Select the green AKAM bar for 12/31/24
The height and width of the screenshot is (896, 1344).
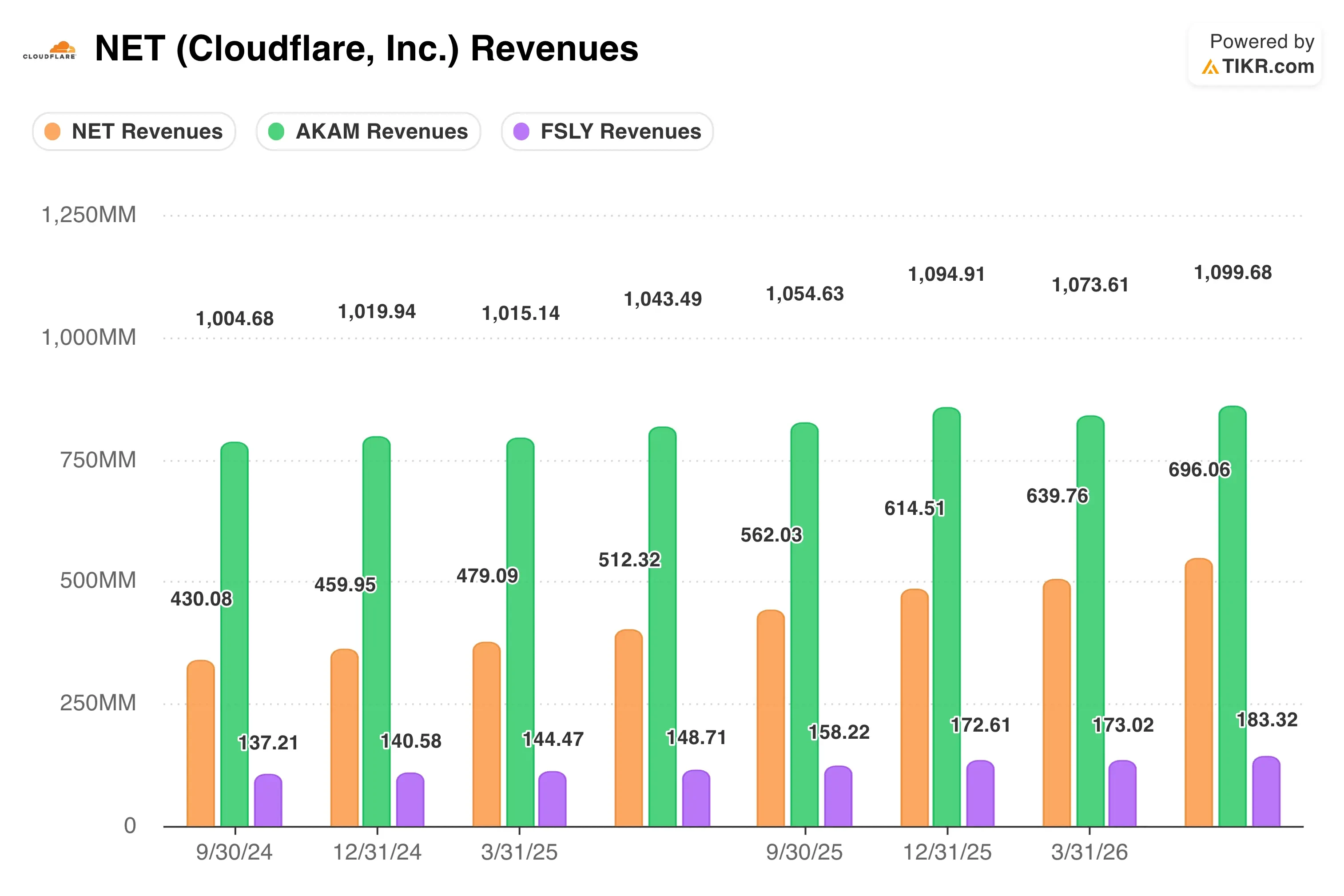click(x=376, y=631)
